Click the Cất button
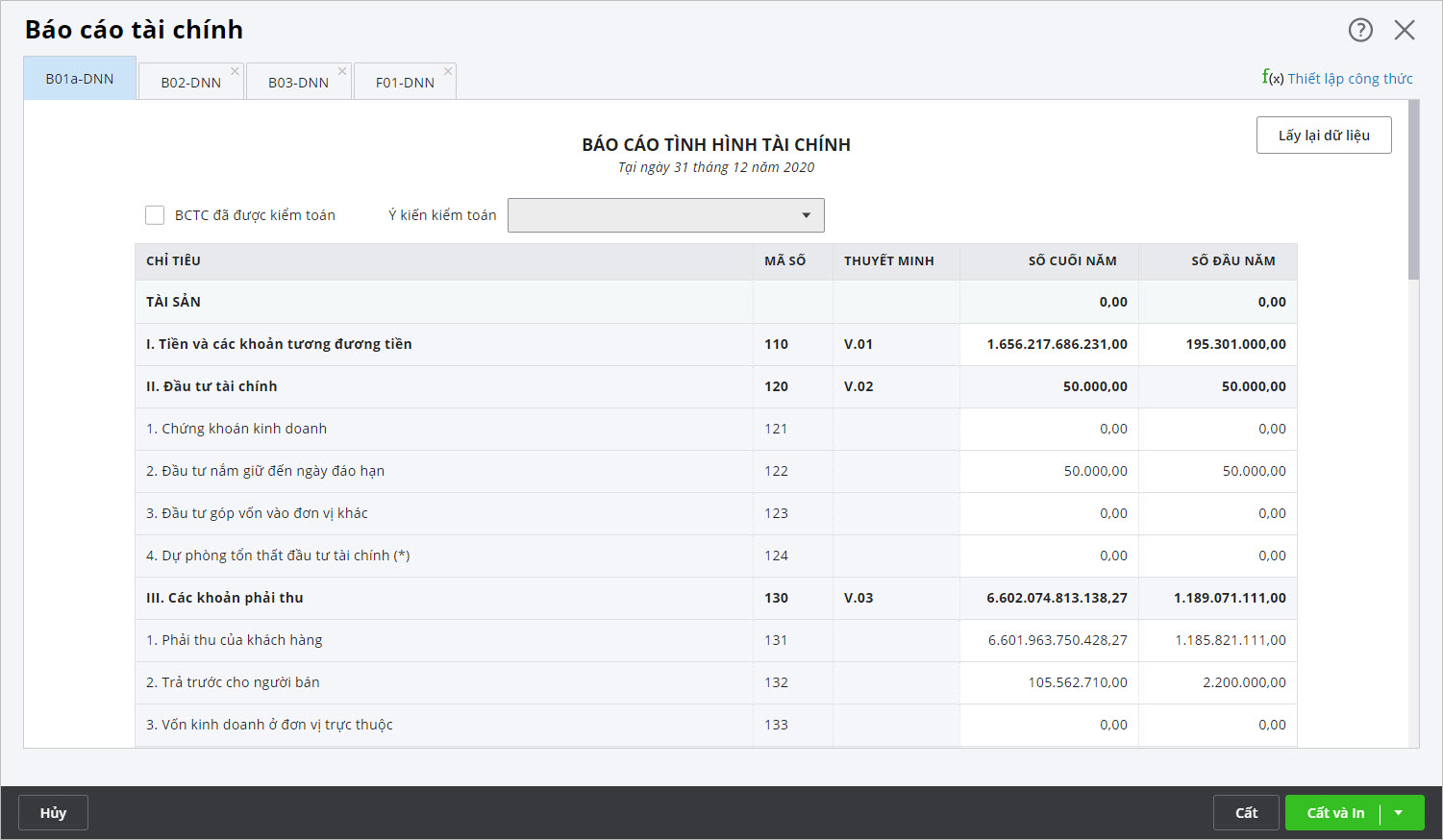 [1246, 813]
